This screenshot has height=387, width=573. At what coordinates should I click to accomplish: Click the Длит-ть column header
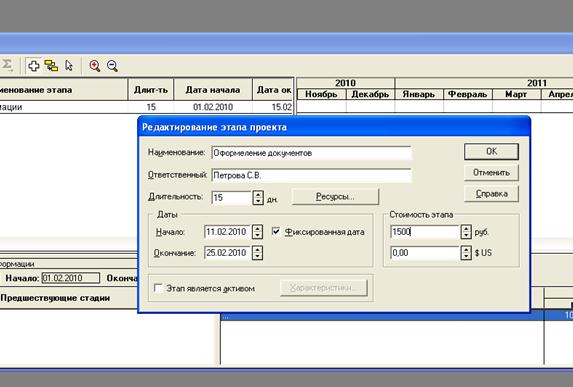click(x=151, y=90)
